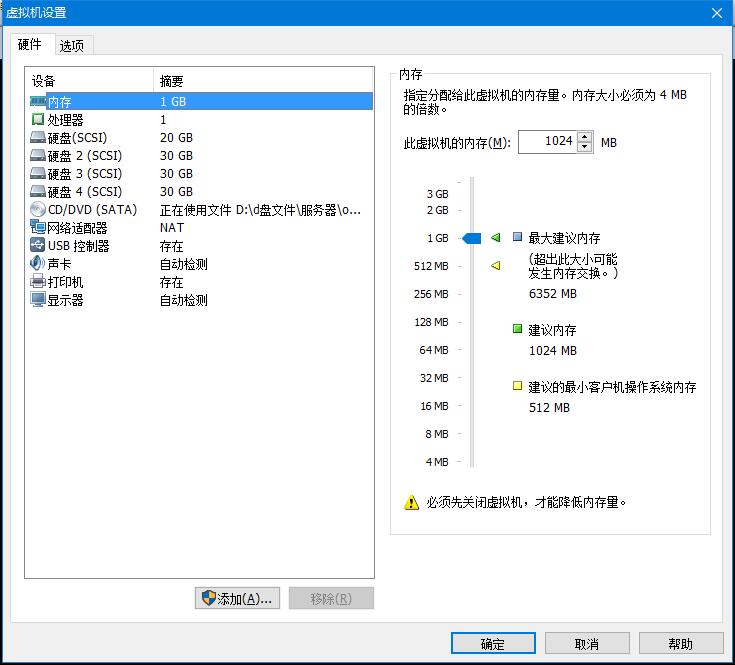The height and width of the screenshot is (665, 735).
Task: Decrease memory with the down spinner arrow
Action: [x=585, y=147]
